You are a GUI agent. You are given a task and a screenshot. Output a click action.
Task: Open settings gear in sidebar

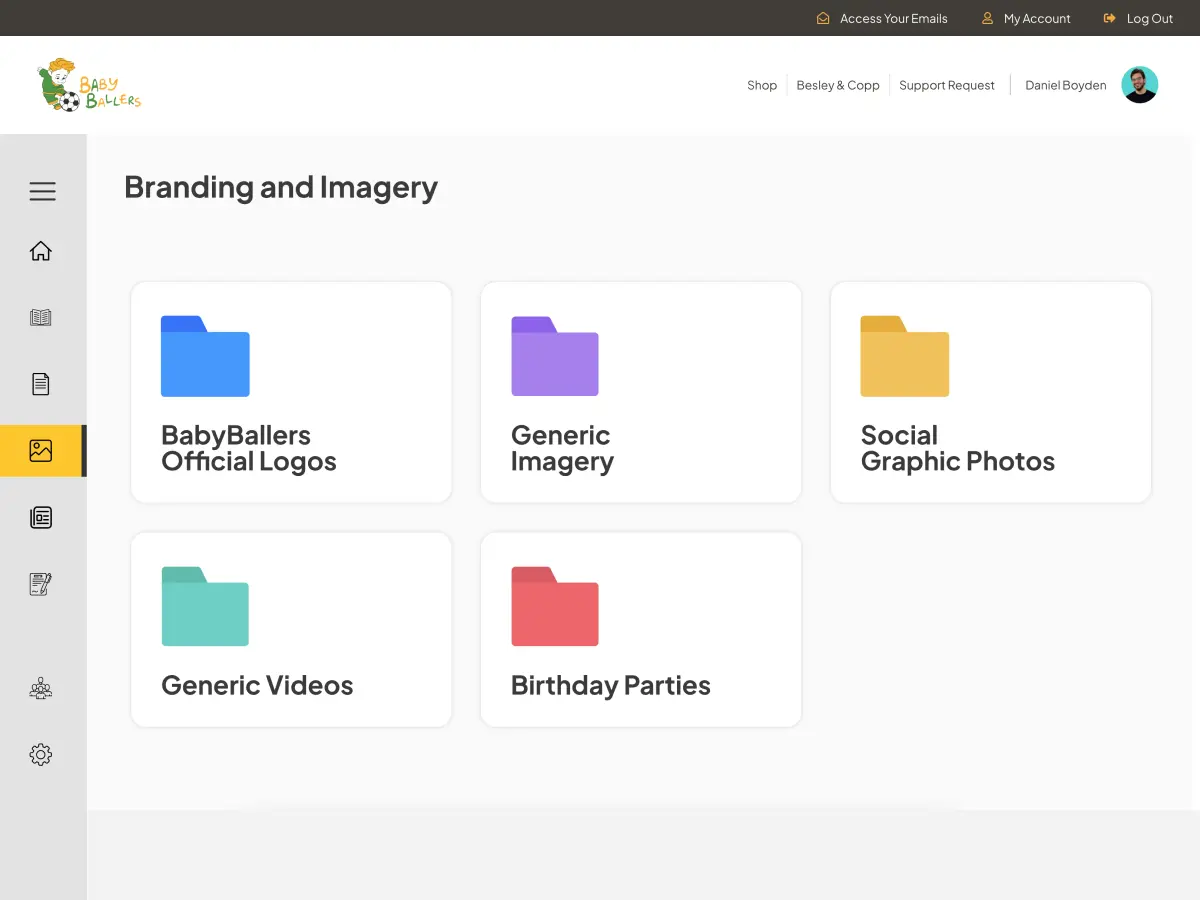tap(41, 755)
